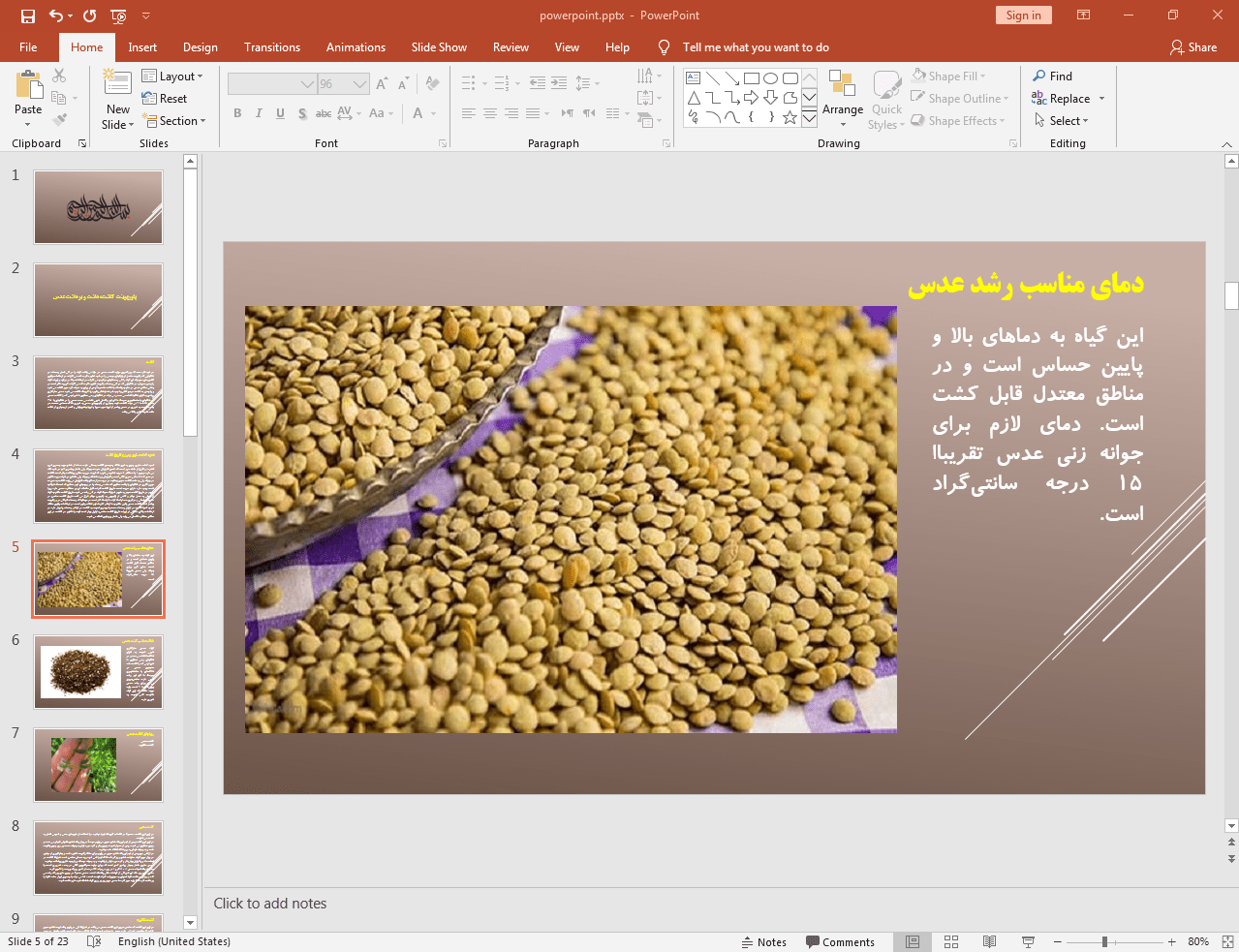Viewport: 1239px width, 952px height.
Task: Select the 5-point Star shape
Action: pyautogui.click(x=790, y=117)
